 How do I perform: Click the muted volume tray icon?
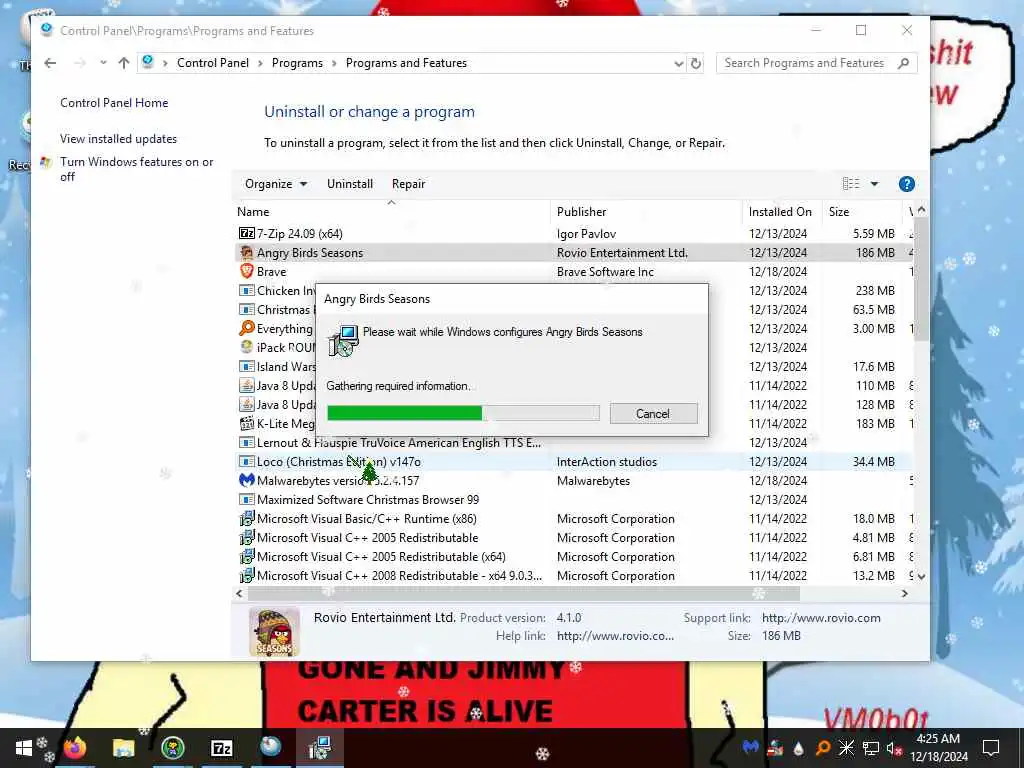(893, 748)
